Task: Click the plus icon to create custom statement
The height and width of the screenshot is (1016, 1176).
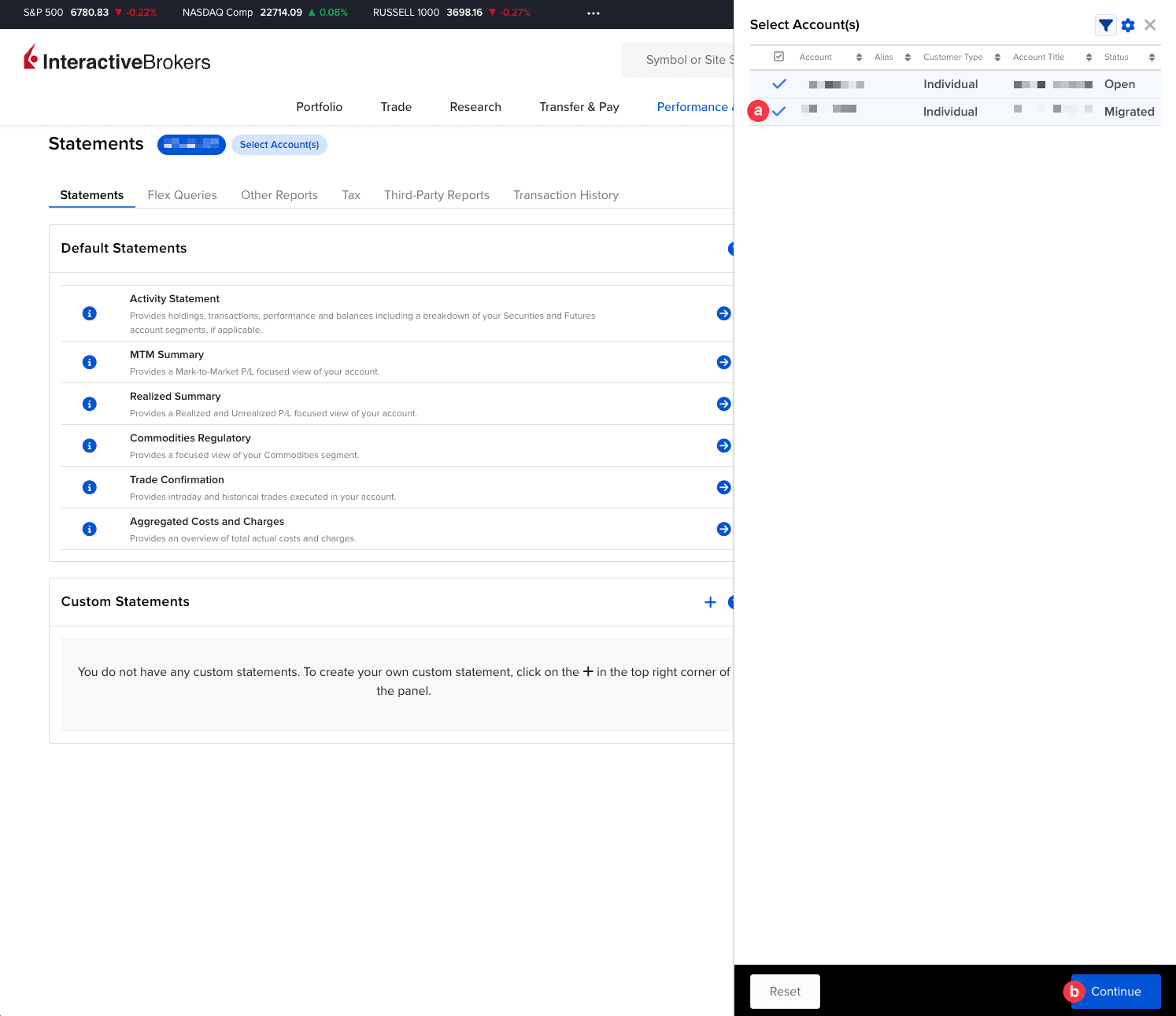Action: [709, 601]
